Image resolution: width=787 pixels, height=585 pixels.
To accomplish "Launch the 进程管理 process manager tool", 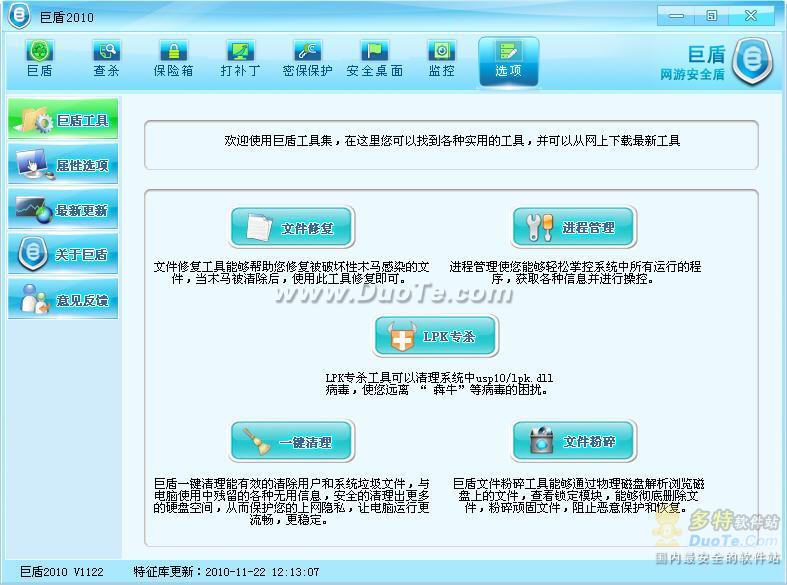I will click(574, 227).
